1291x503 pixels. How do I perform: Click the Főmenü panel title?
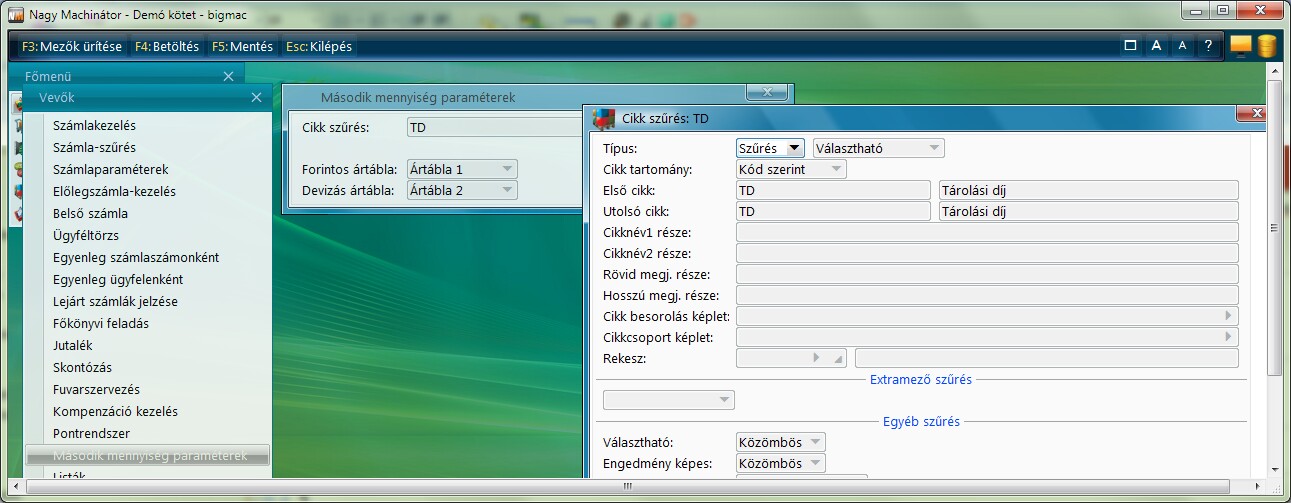pos(48,76)
